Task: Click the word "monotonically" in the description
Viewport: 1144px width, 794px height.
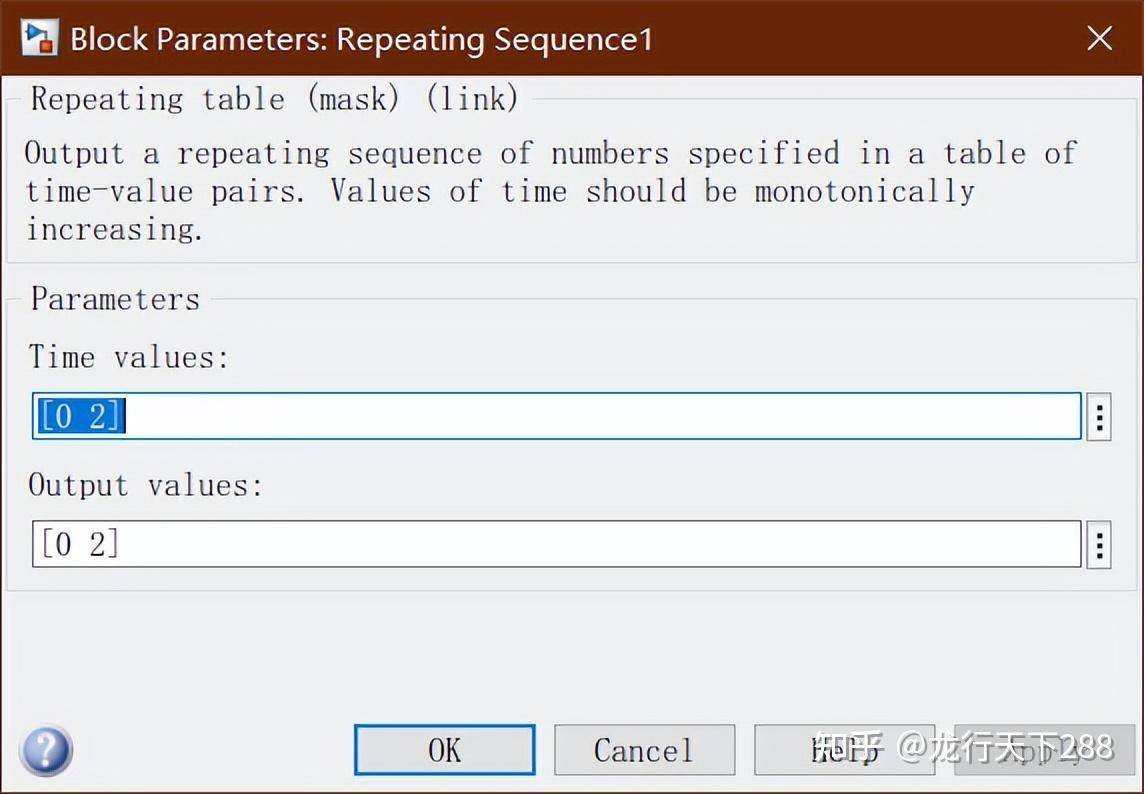Action: coord(864,191)
